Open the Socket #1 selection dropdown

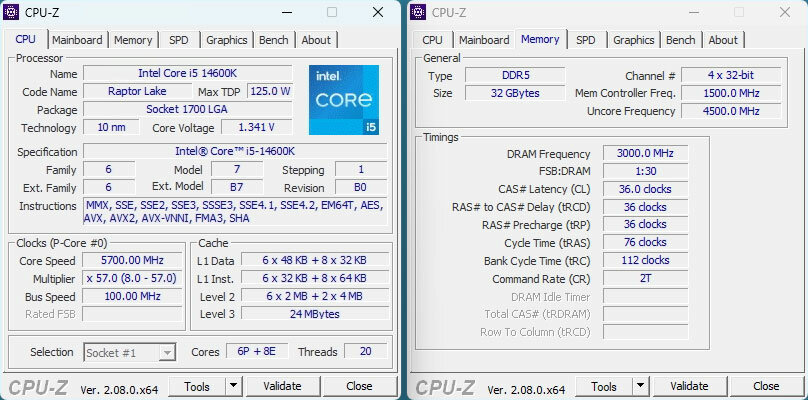129,353
